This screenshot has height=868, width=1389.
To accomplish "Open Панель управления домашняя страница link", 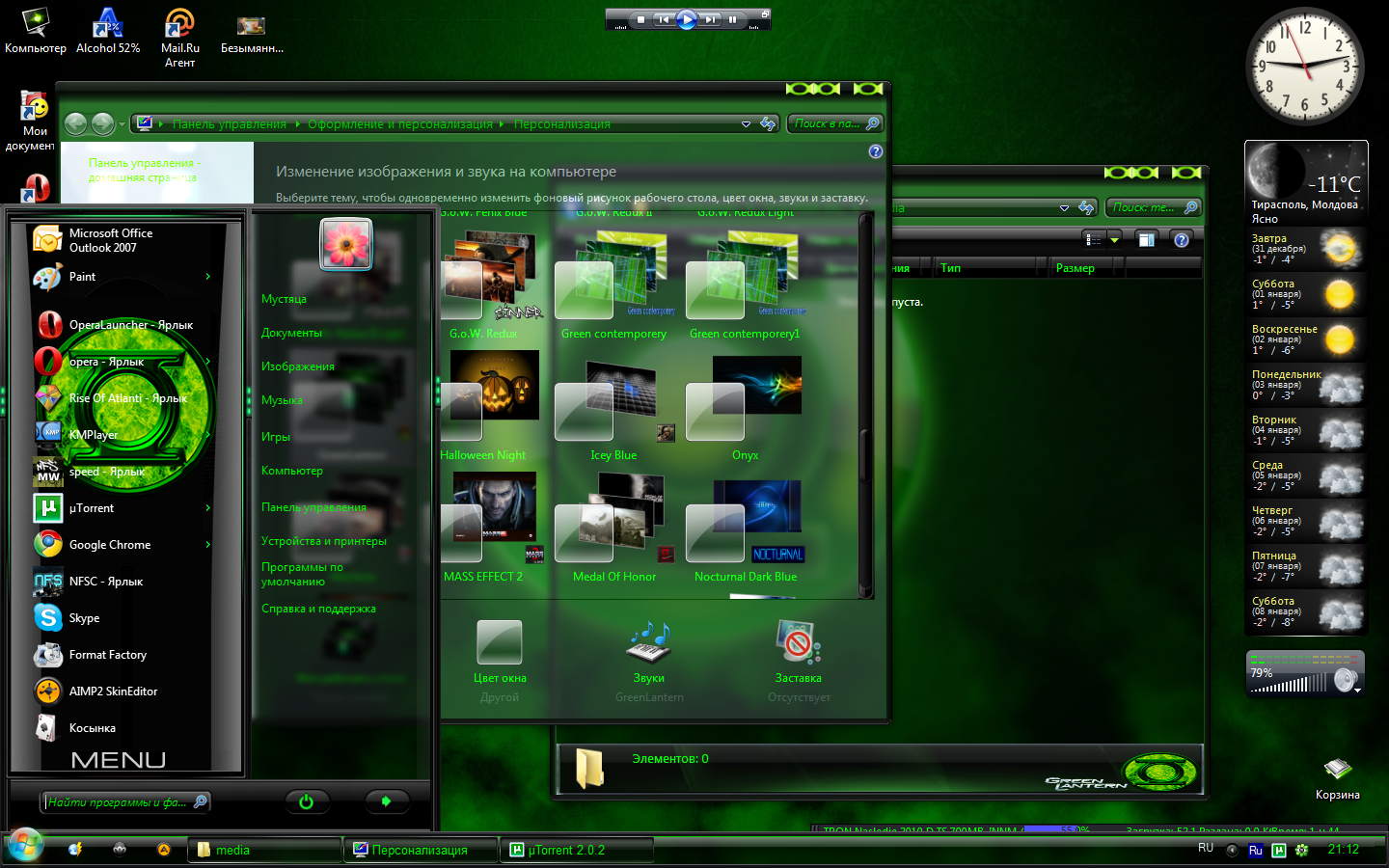I will tap(145, 170).
